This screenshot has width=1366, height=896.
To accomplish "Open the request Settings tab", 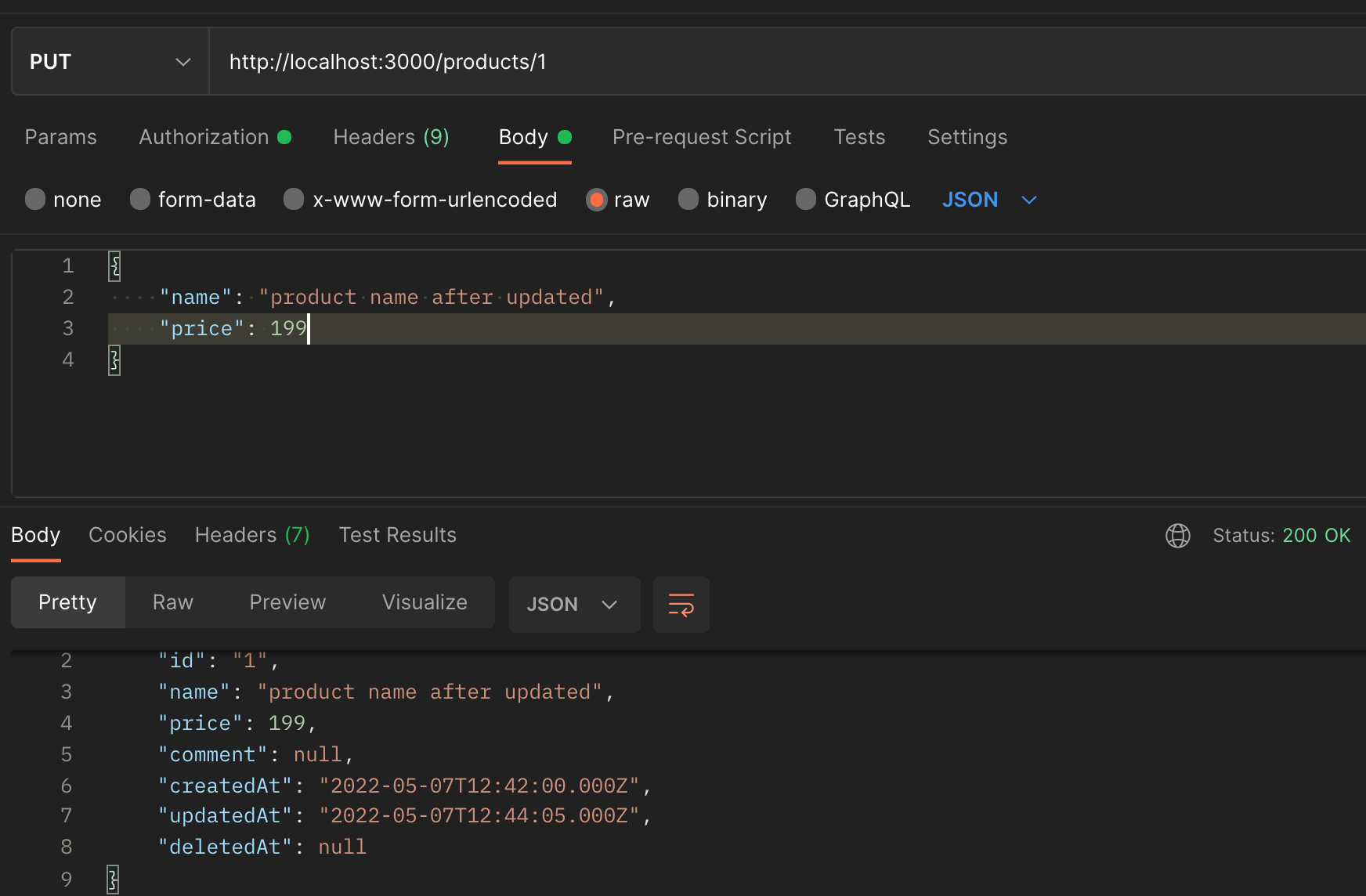I will click(967, 137).
